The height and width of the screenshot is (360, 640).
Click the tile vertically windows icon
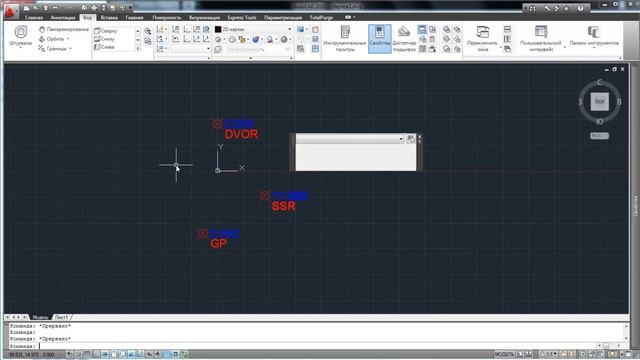coord(507,39)
